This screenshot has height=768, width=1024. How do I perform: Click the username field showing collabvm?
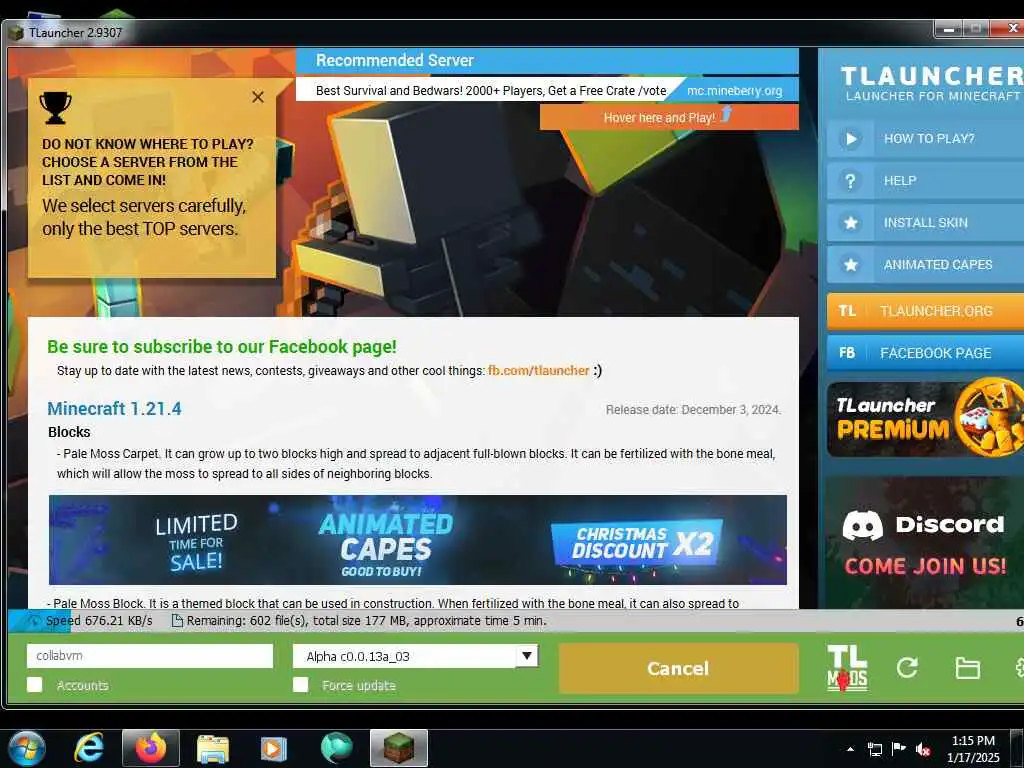[x=150, y=656]
